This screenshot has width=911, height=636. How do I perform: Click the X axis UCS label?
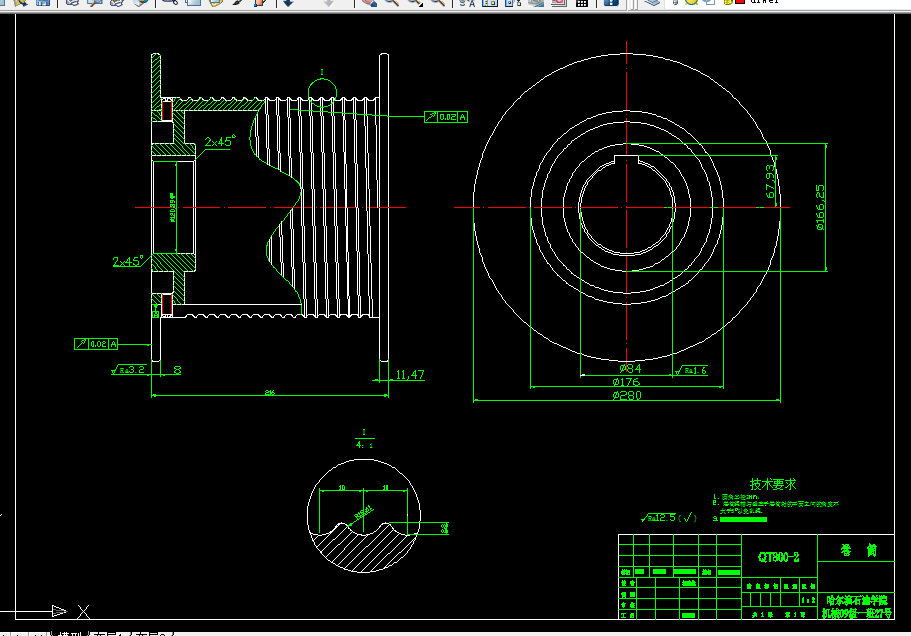(x=83, y=612)
